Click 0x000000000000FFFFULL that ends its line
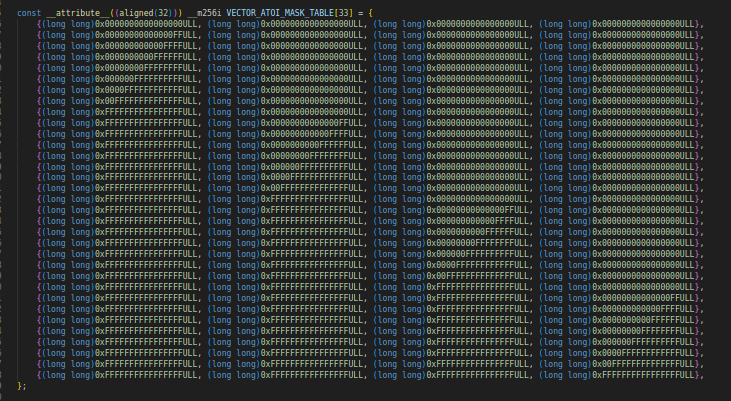The image size is (731, 401). (x=643, y=309)
